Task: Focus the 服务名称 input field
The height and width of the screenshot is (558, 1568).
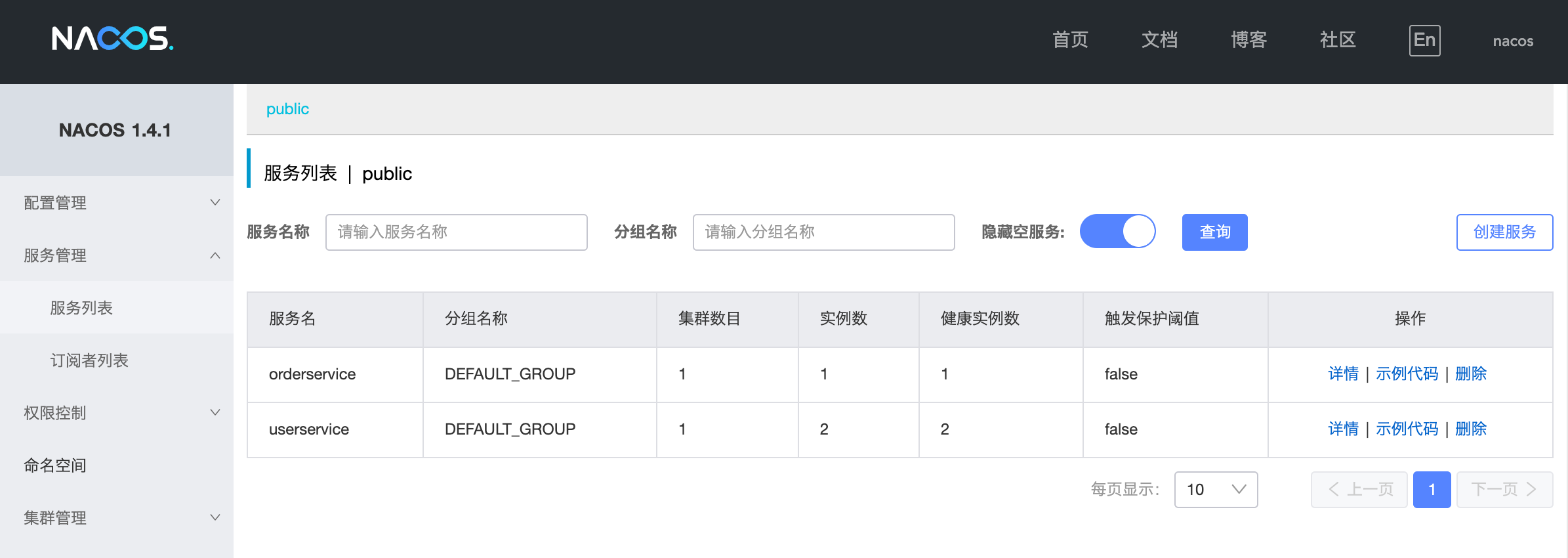Action: point(456,232)
